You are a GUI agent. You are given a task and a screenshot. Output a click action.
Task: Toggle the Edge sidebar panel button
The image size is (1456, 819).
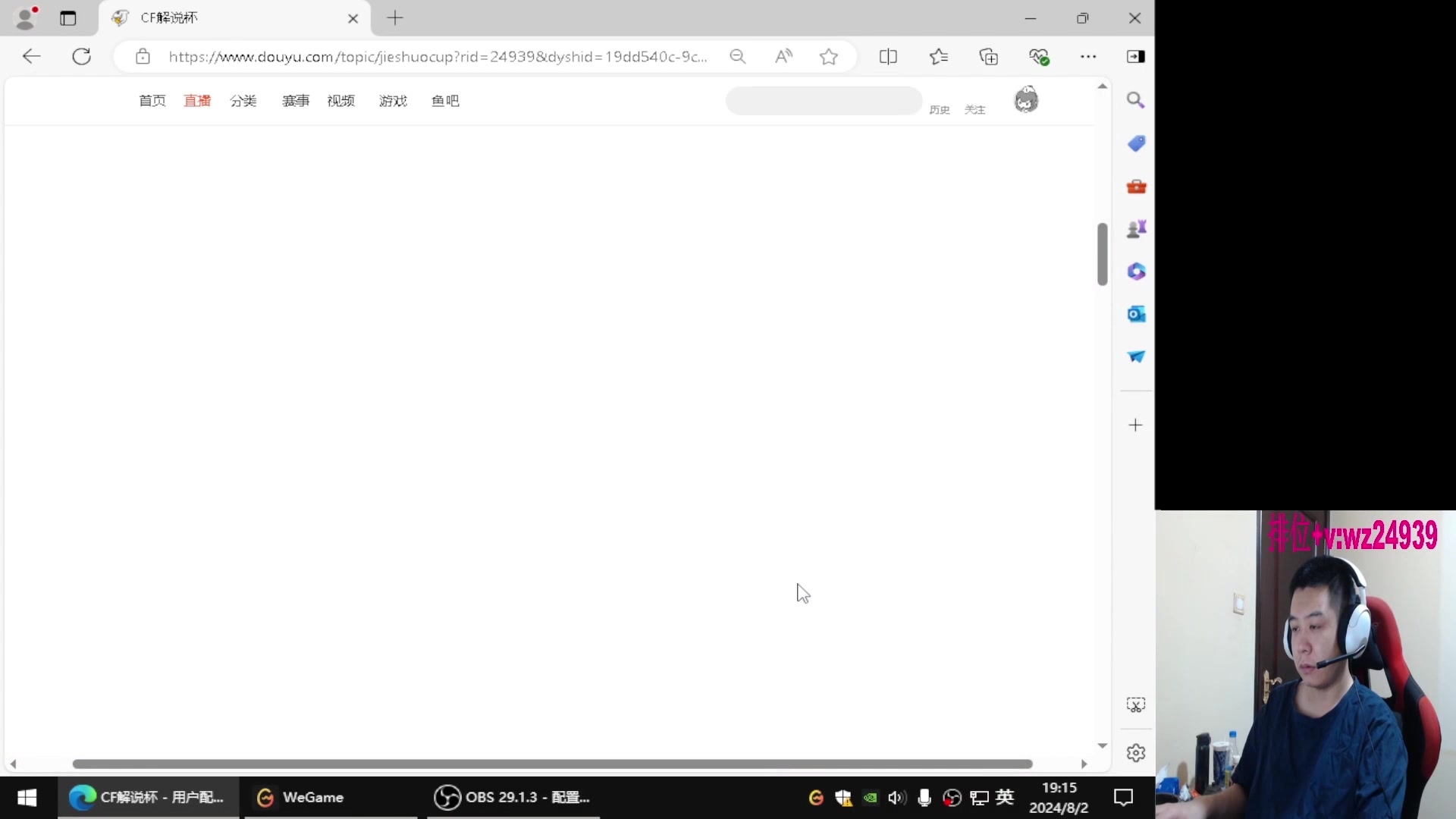point(1135,56)
